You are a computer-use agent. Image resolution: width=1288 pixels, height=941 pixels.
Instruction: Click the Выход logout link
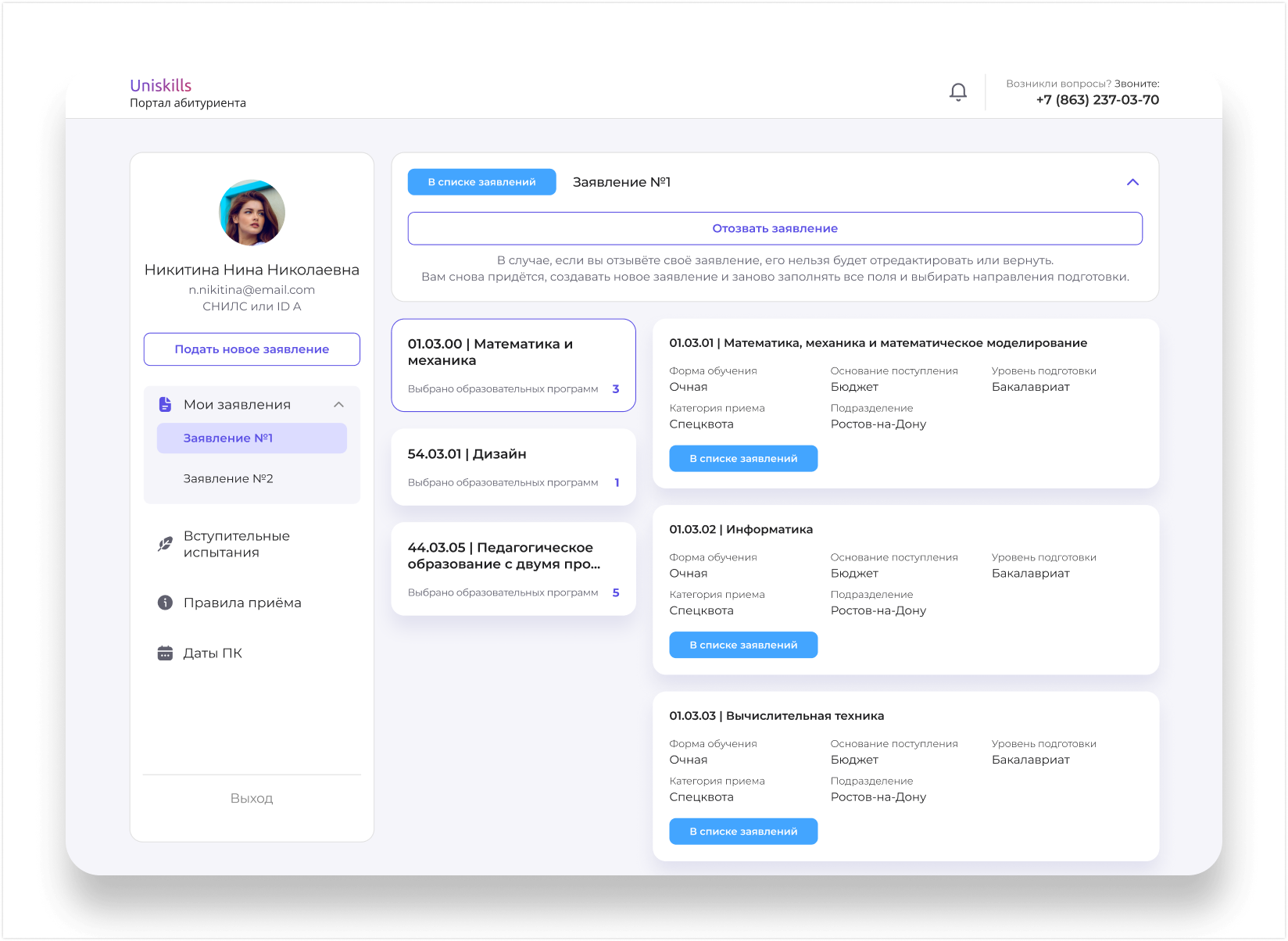coord(252,798)
